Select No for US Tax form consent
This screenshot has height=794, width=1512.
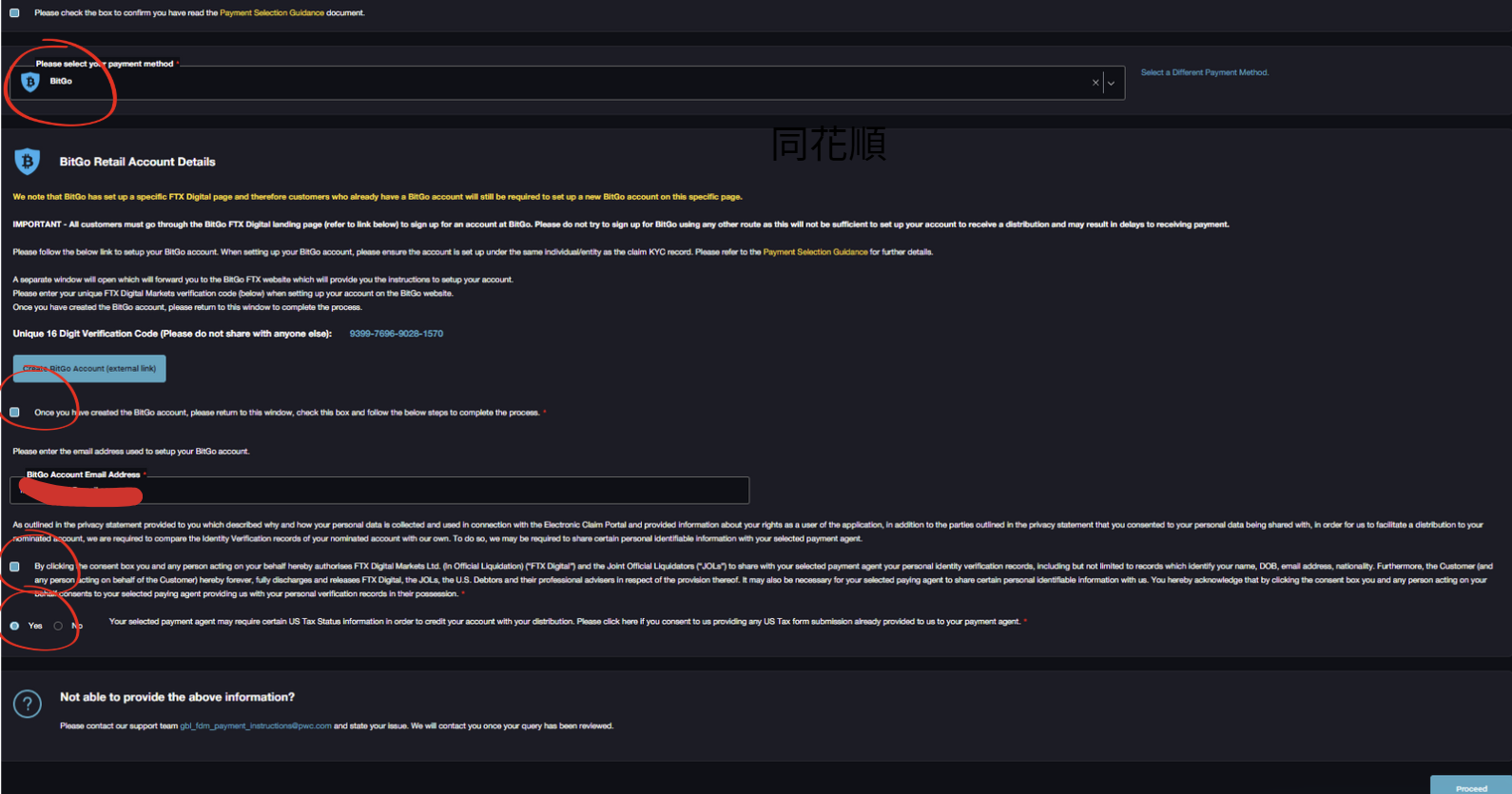coord(59,626)
